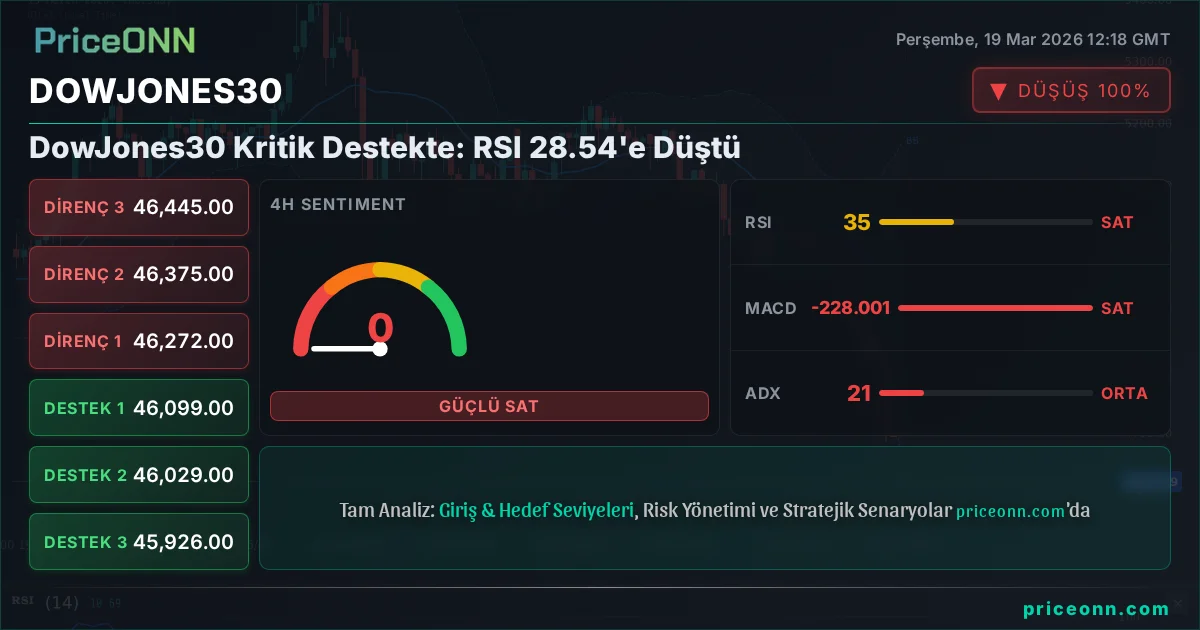Expand the RSI indicator row
This screenshot has width=1200, height=630.
950,222
